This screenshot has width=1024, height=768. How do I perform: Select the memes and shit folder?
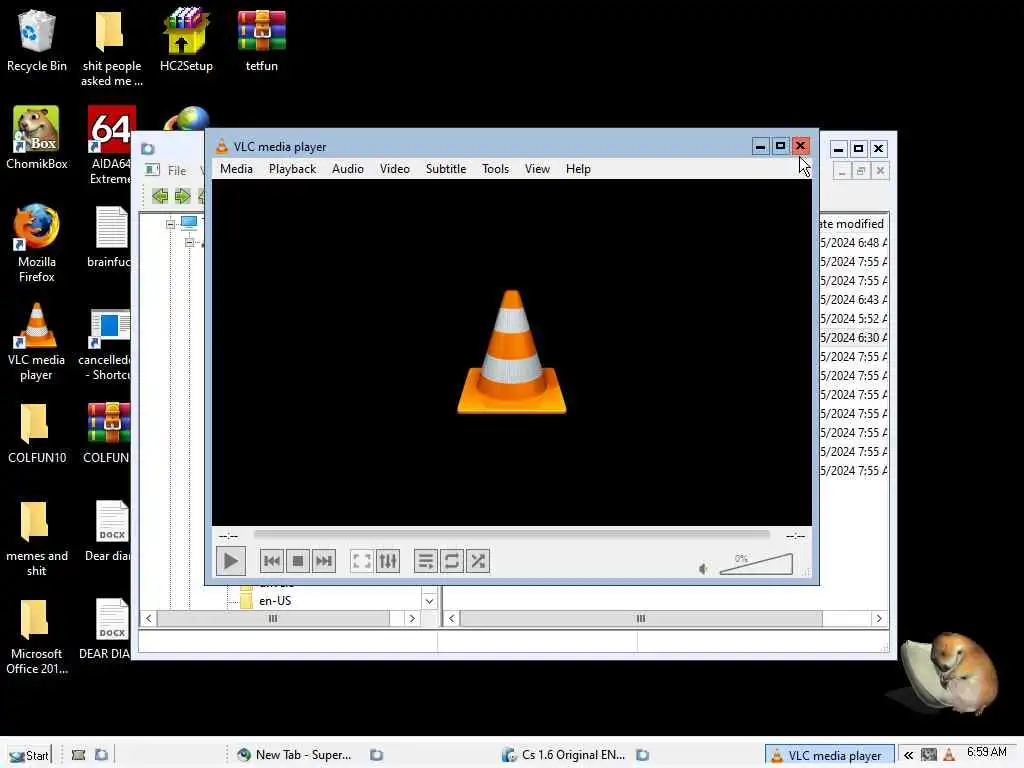pos(37,539)
